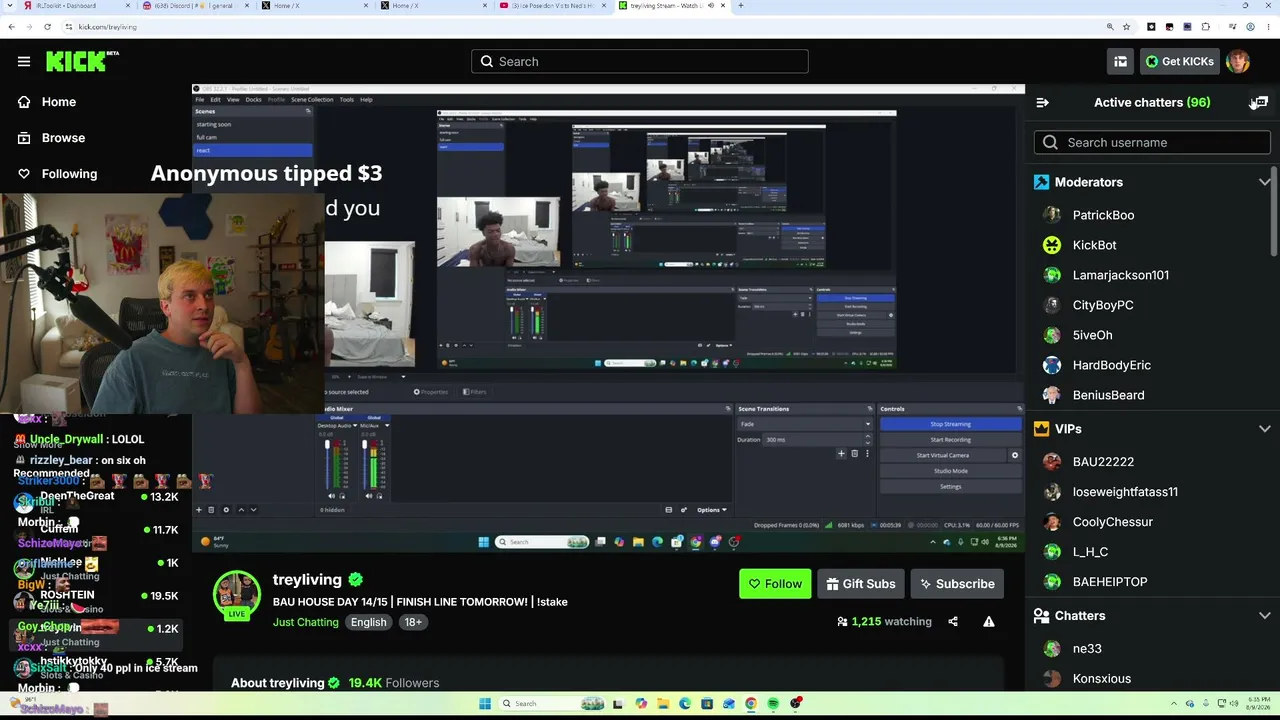The height and width of the screenshot is (720, 1280).
Task: Collapse the Moderators section
Action: pos(1264,182)
